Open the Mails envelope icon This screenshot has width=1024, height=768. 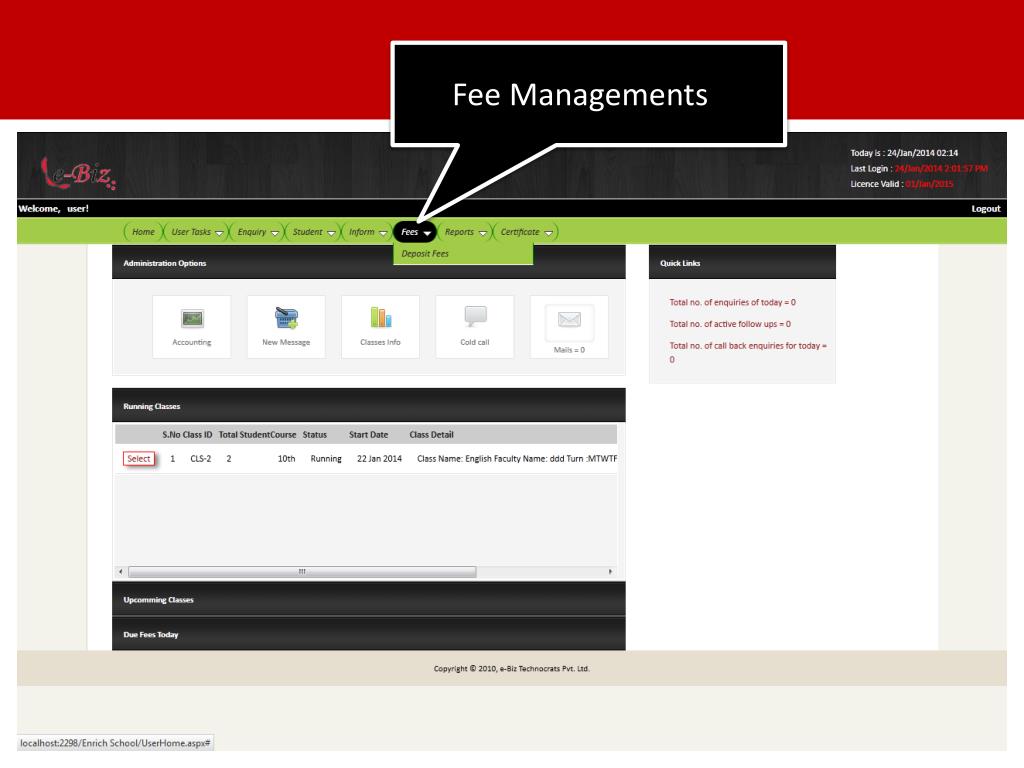pos(569,319)
